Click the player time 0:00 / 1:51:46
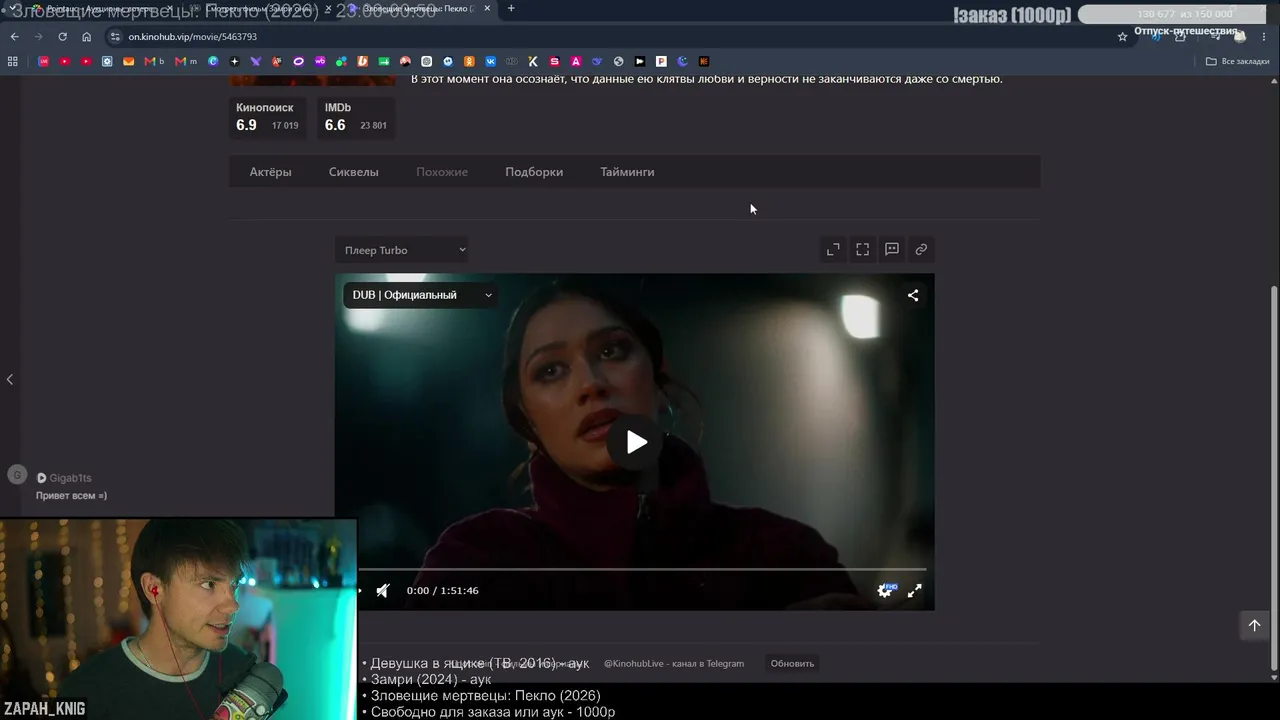The width and height of the screenshot is (1280, 720). [442, 591]
